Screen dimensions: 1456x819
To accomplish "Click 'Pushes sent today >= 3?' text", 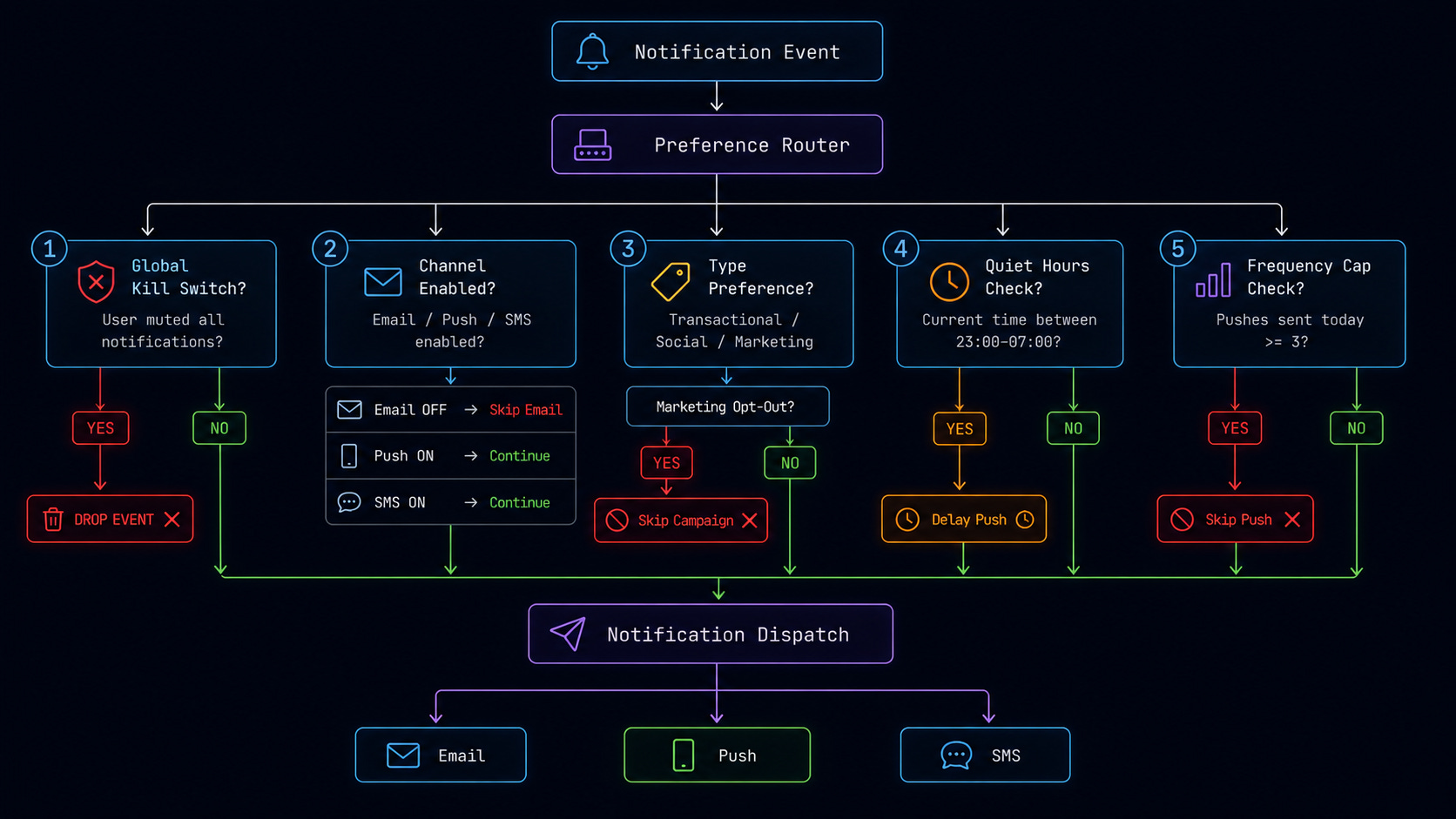I will [1290, 331].
